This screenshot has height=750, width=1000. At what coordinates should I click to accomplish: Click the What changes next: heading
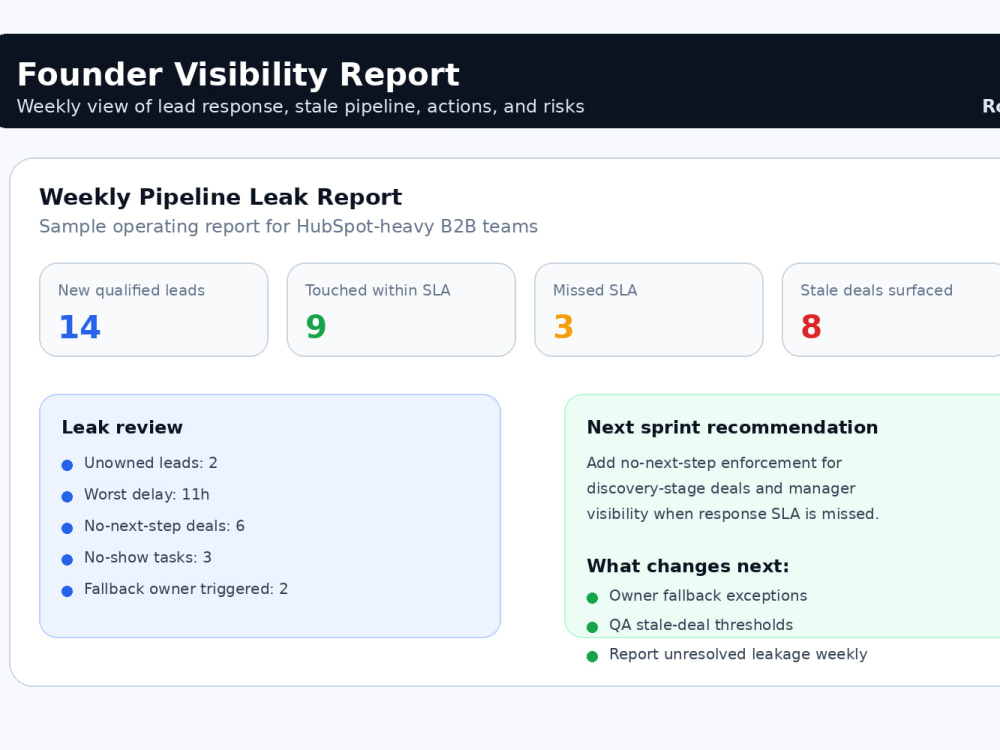pos(688,566)
